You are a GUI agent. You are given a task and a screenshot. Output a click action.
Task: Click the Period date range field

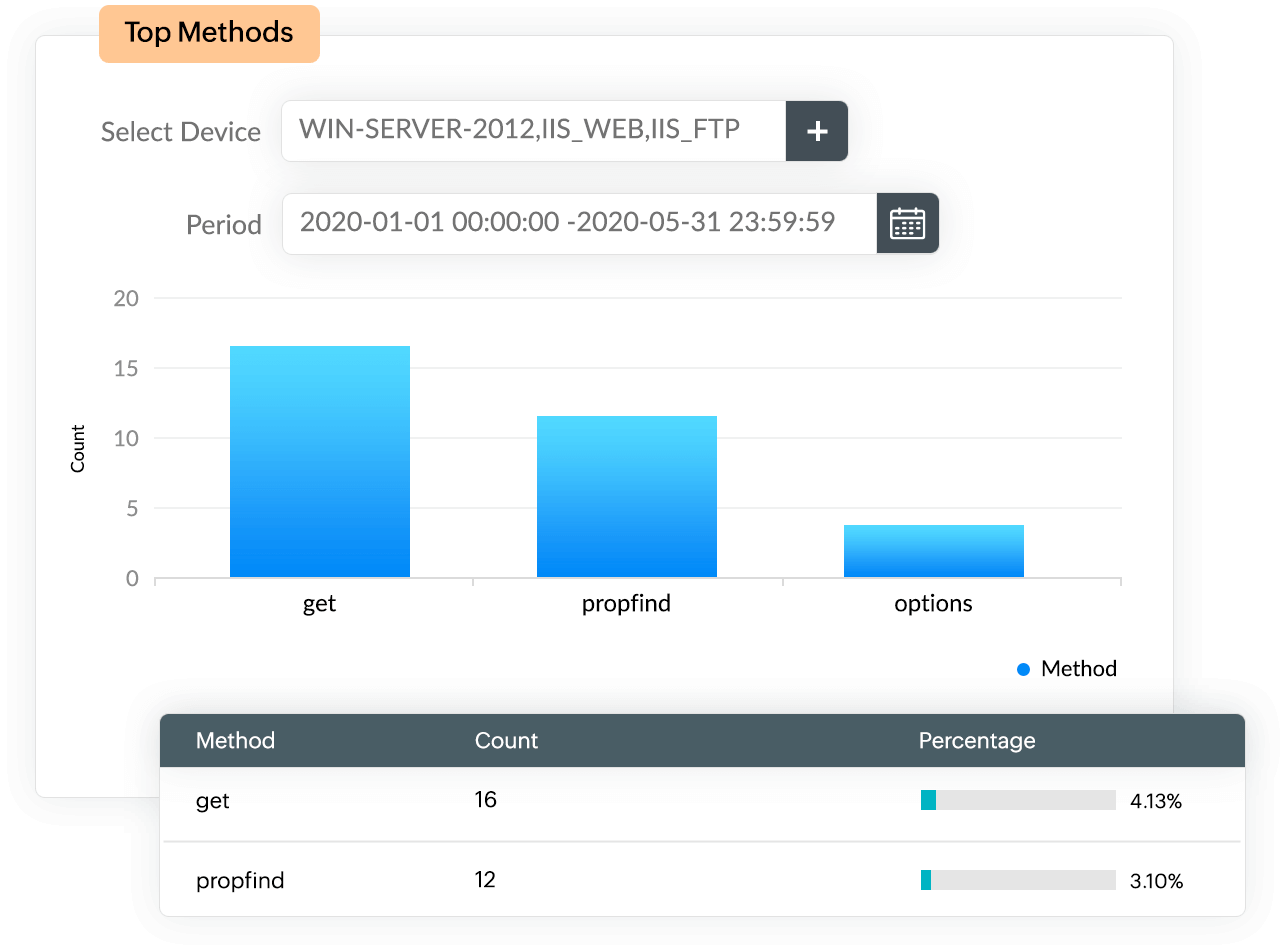click(x=580, y=223)
